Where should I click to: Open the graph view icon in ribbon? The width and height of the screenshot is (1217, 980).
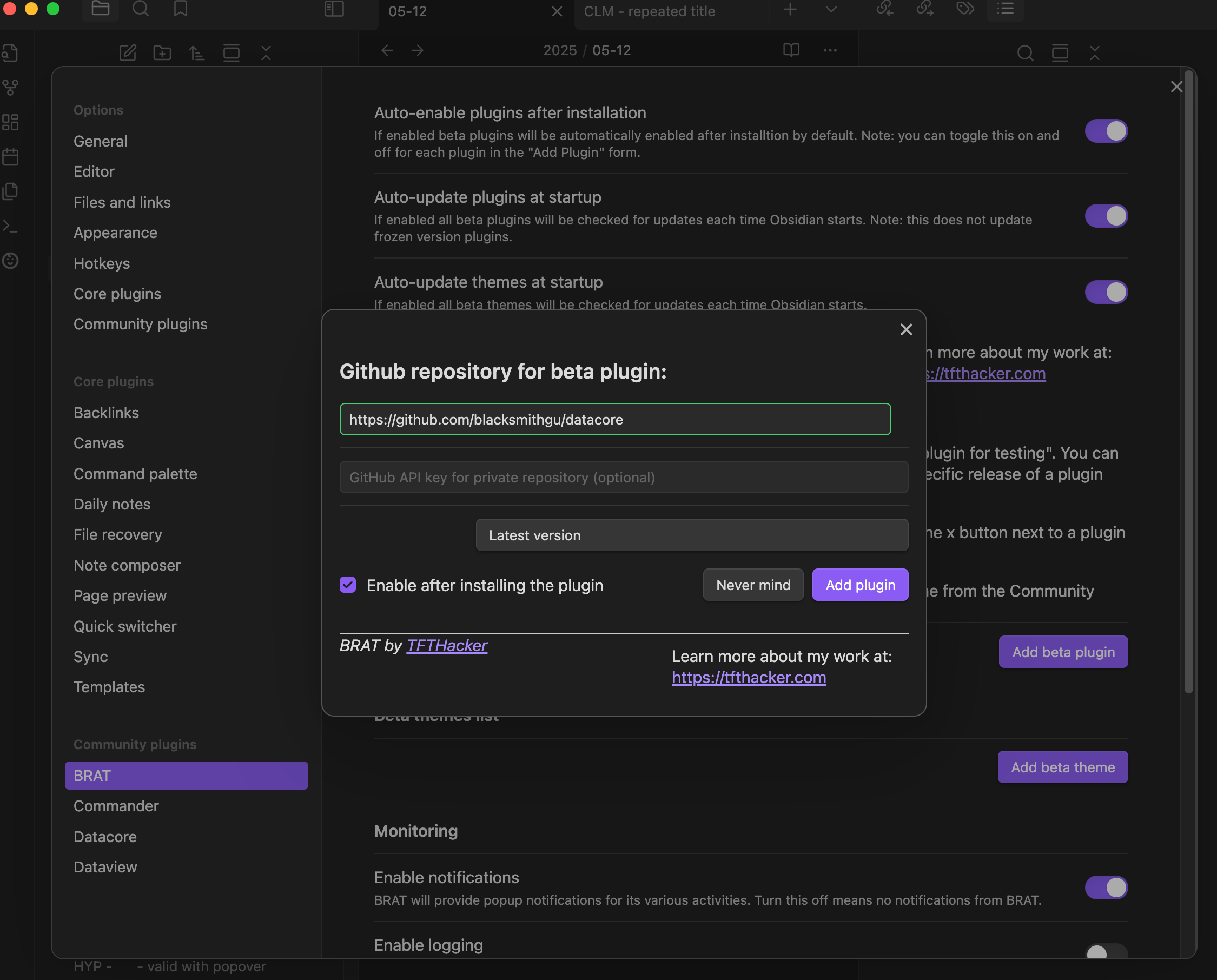[10, 88]
